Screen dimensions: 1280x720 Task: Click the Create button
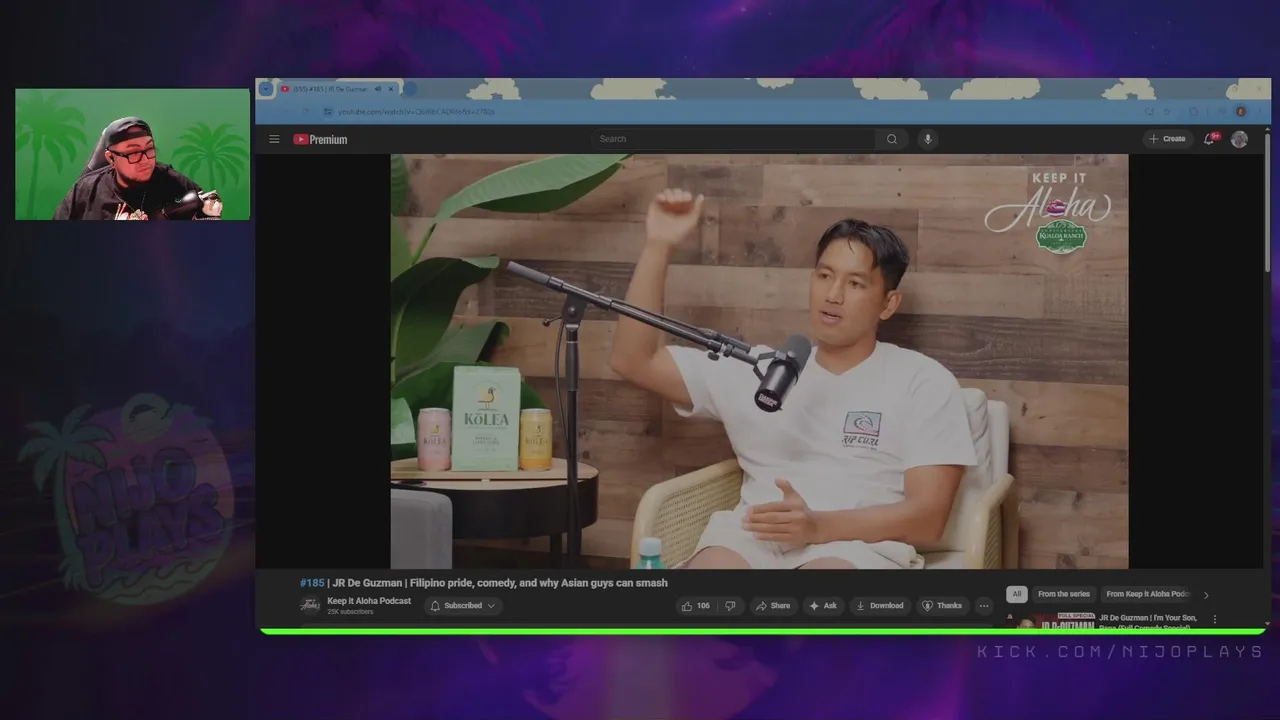coord(1167,139)
